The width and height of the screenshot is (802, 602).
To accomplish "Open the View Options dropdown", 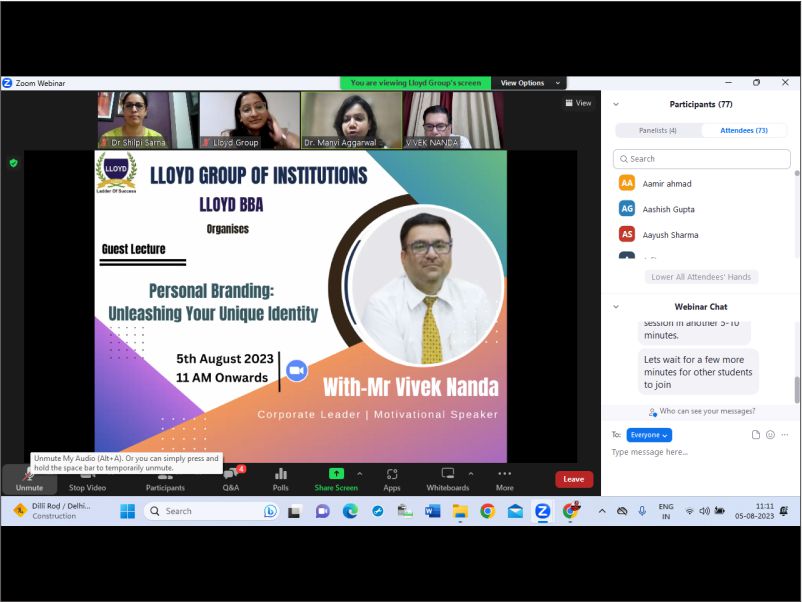I will coord(530,83).
